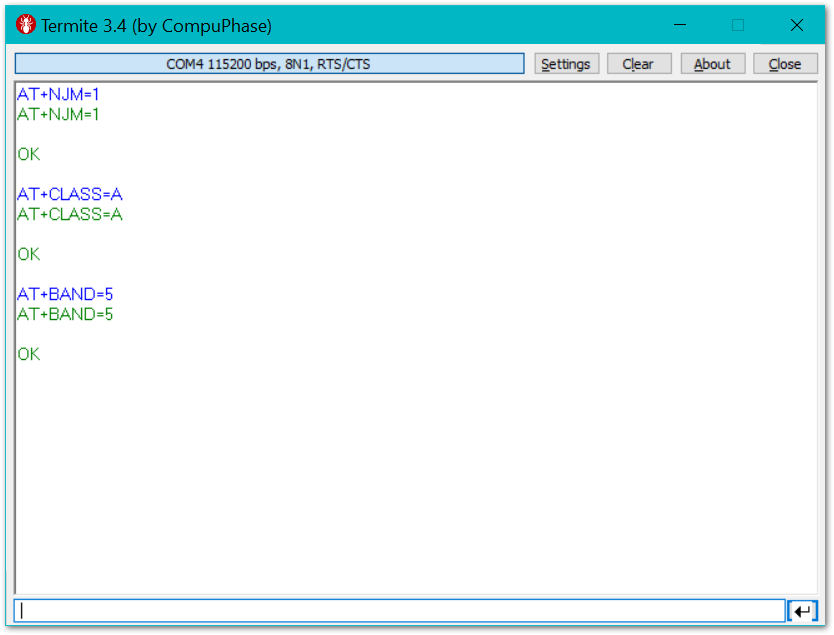Click the blue AT+NJM=1 sent line

[57, 95]
